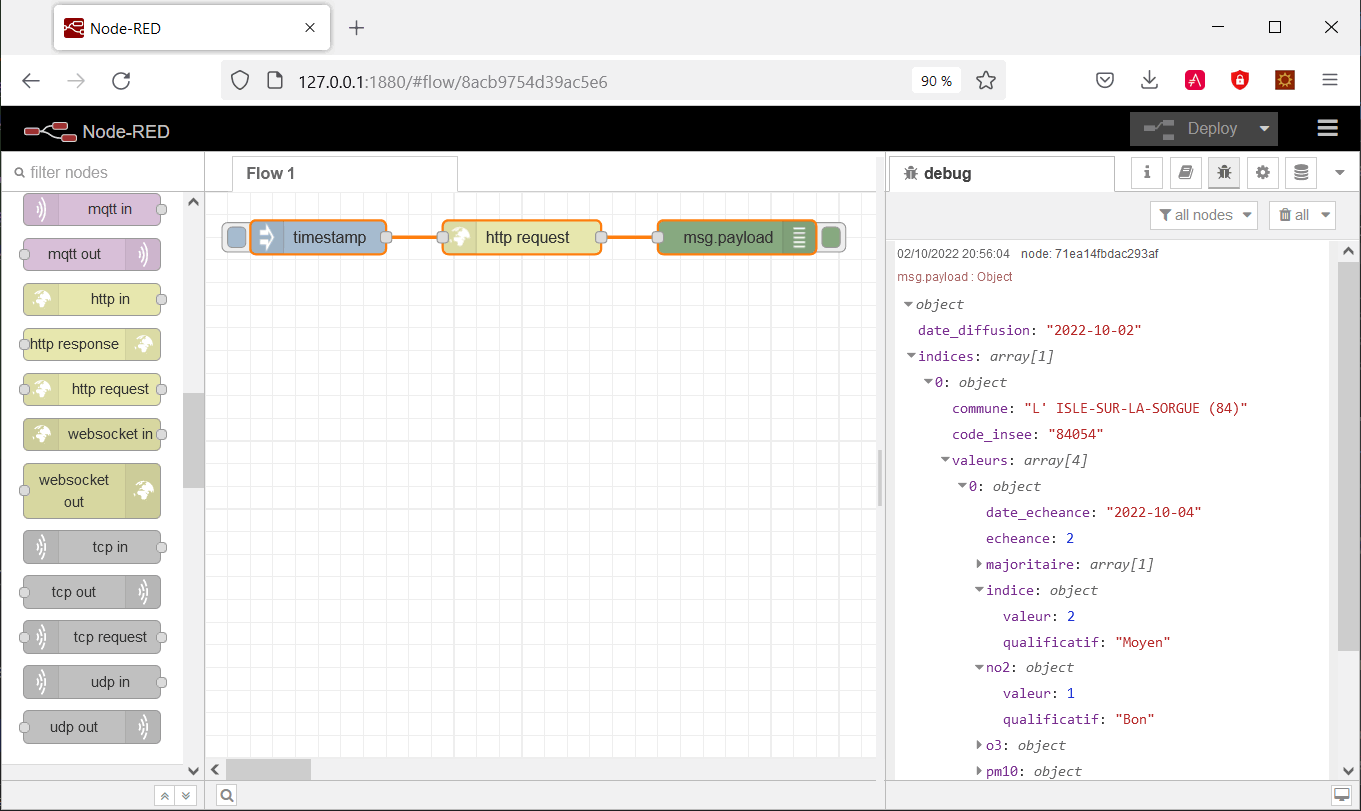Select the tcp in palette node

(92, 547)
